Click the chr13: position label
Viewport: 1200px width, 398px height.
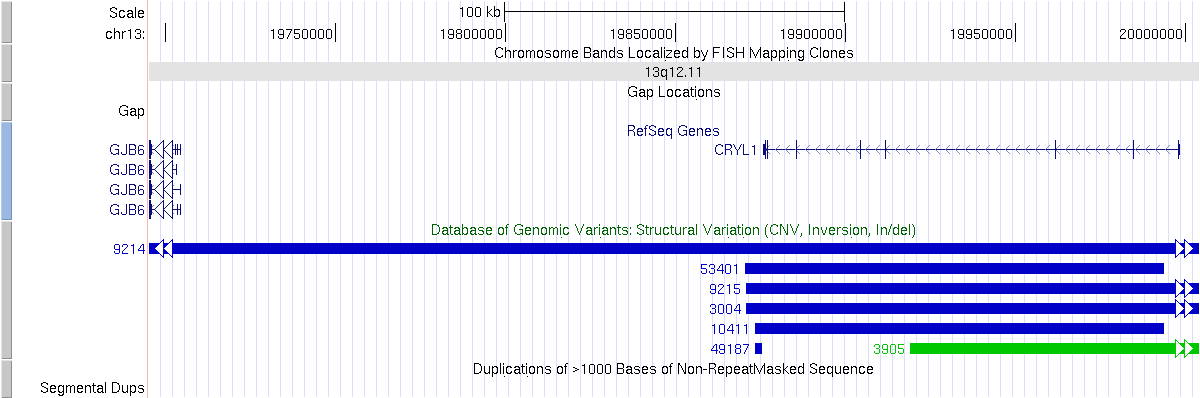(x=125, y=33)
